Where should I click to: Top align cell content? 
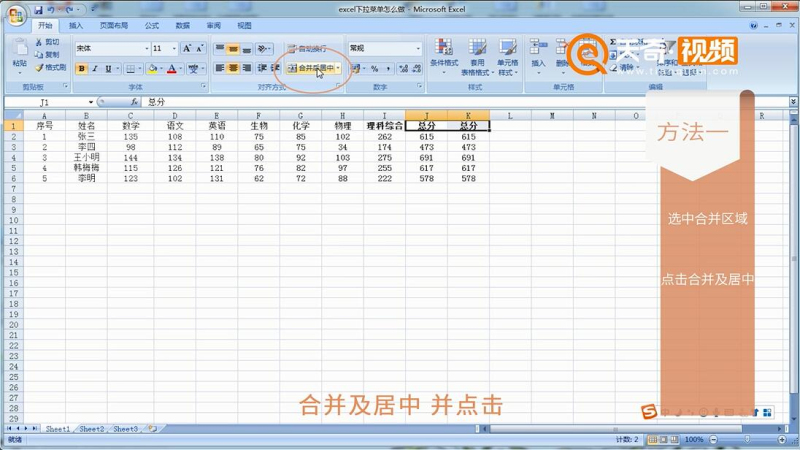[219, 48]
